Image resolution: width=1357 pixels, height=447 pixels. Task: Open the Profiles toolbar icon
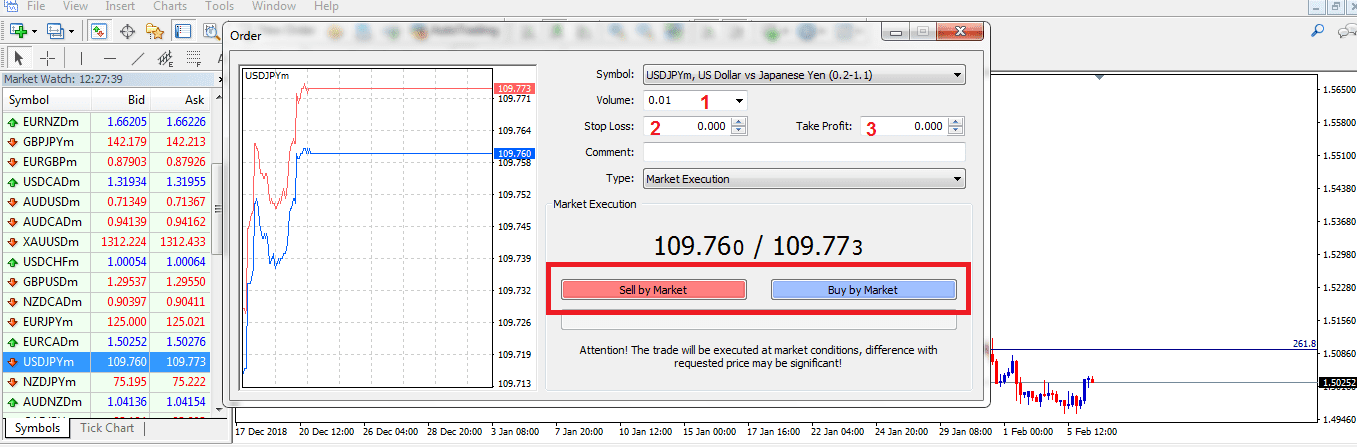[56, 31]
